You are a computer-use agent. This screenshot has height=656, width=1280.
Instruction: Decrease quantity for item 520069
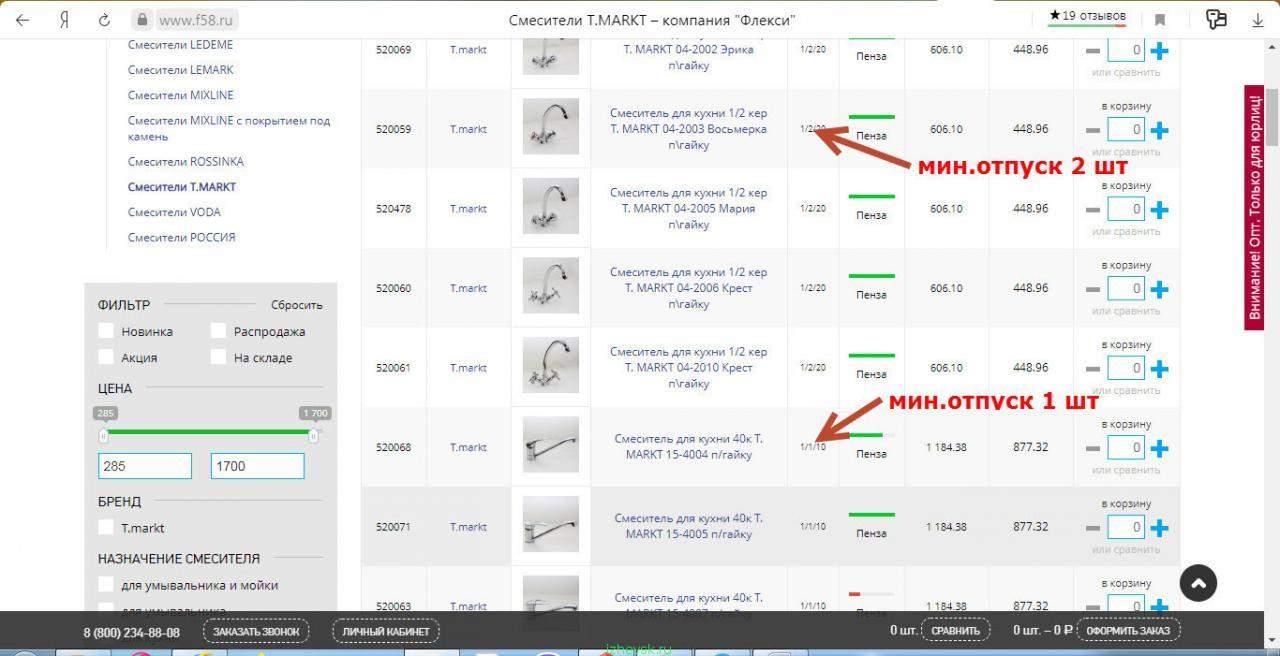(x=1093, y=51)
